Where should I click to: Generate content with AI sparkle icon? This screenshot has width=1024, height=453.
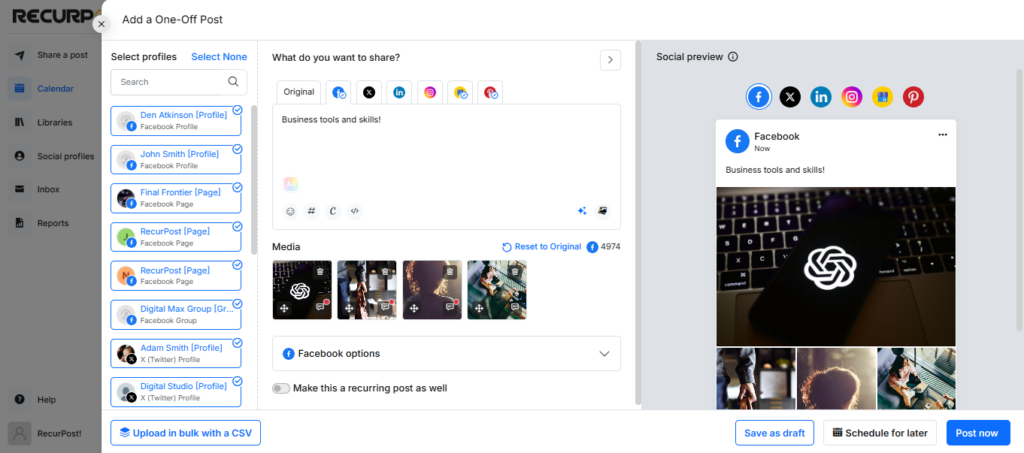pos(582,211)
